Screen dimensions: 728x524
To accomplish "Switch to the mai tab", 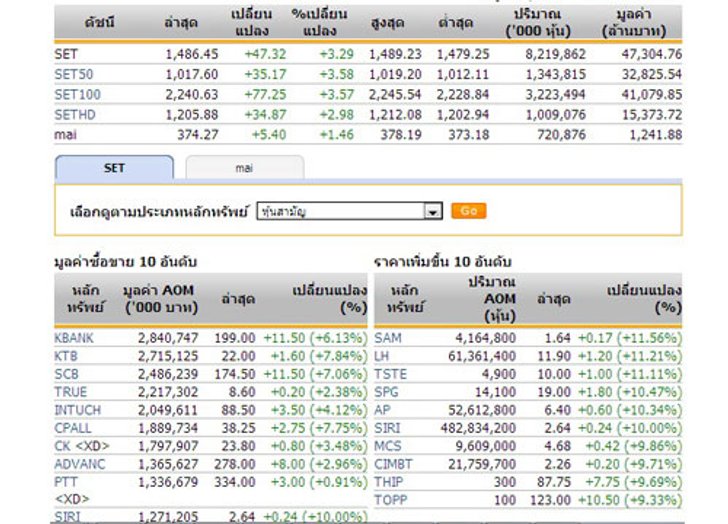I will pos(245,168).
